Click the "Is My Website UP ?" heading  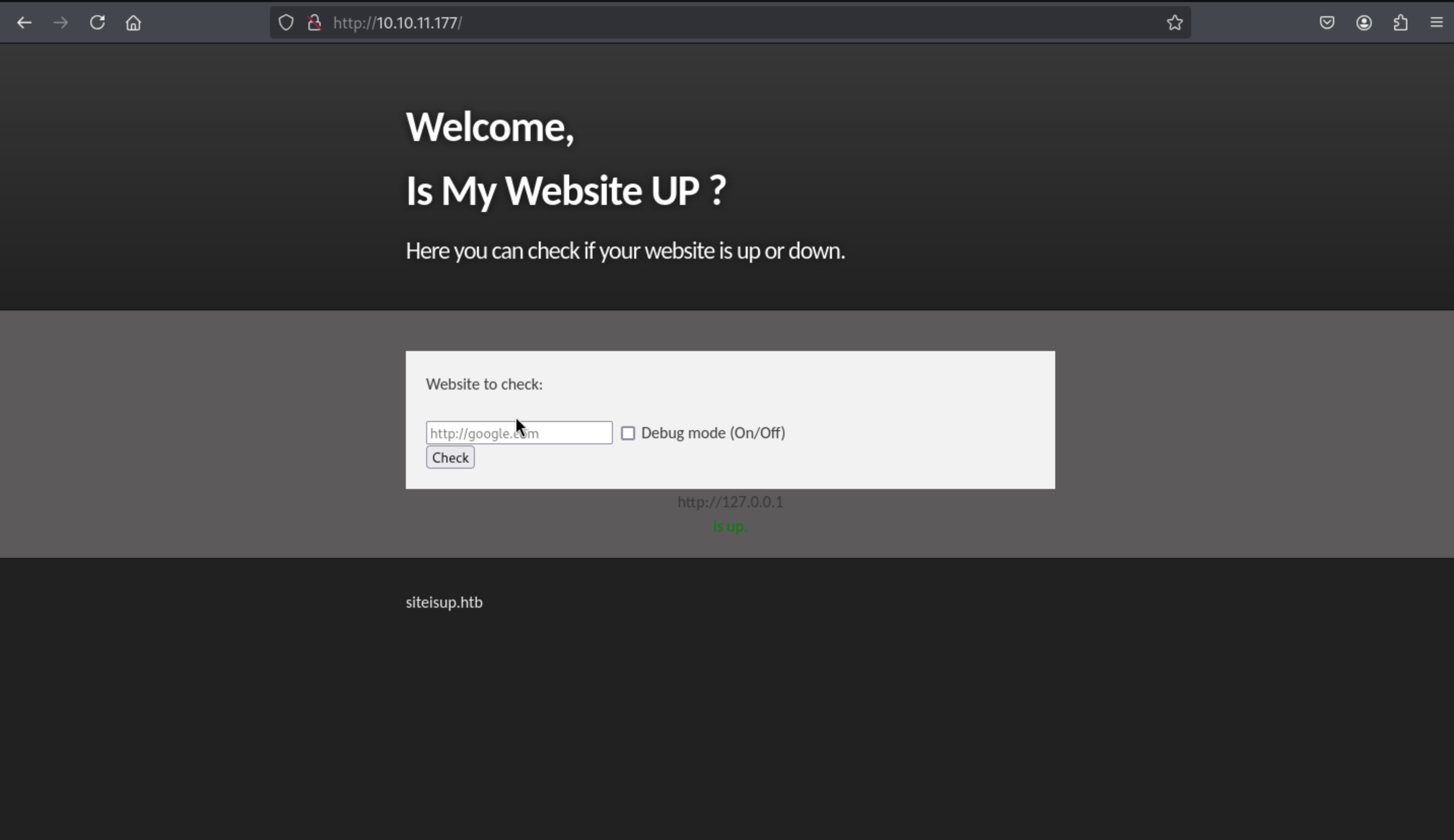[x=566, y=190]
